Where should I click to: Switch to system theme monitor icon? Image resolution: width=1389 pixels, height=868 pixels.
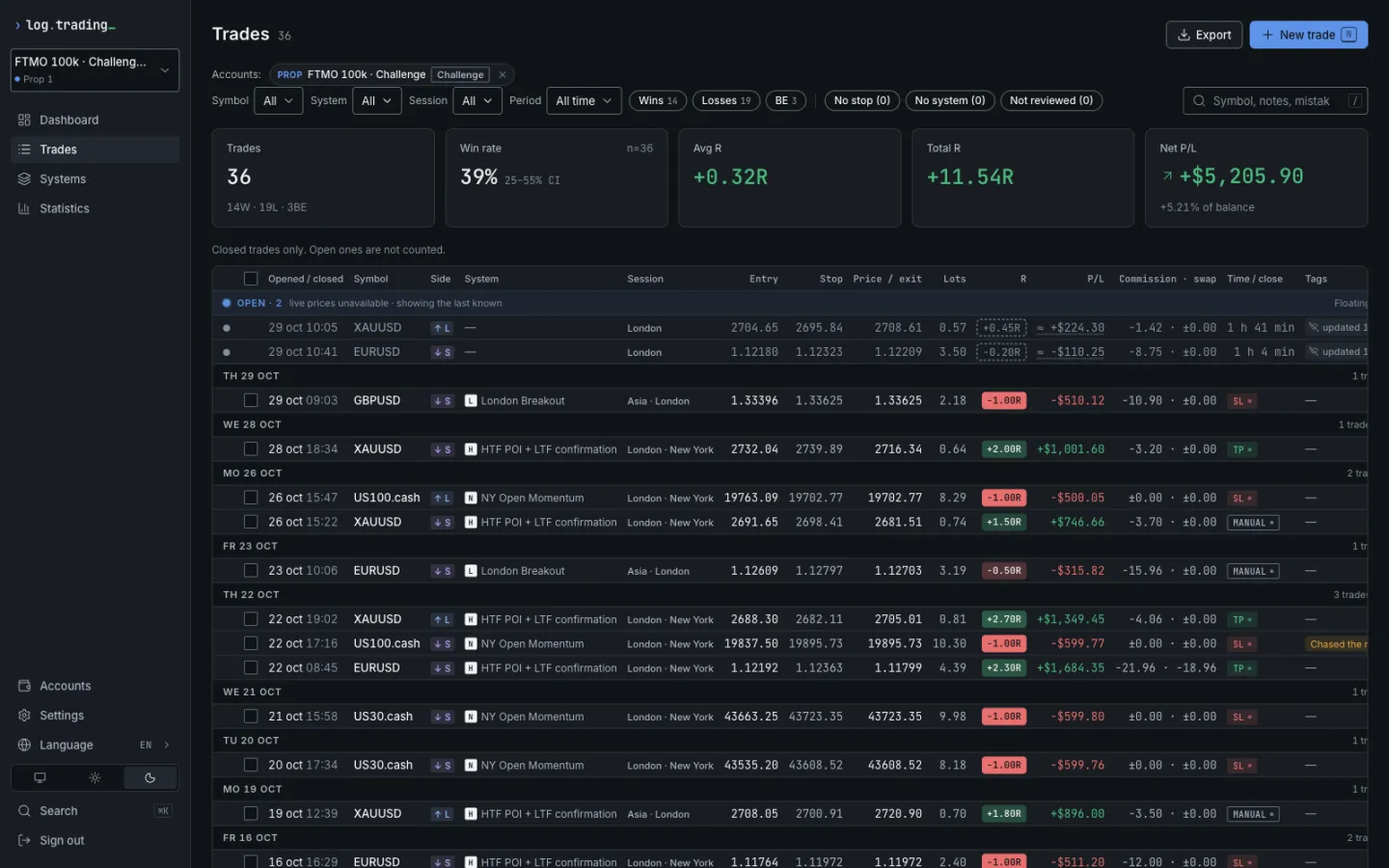[40, 777]
